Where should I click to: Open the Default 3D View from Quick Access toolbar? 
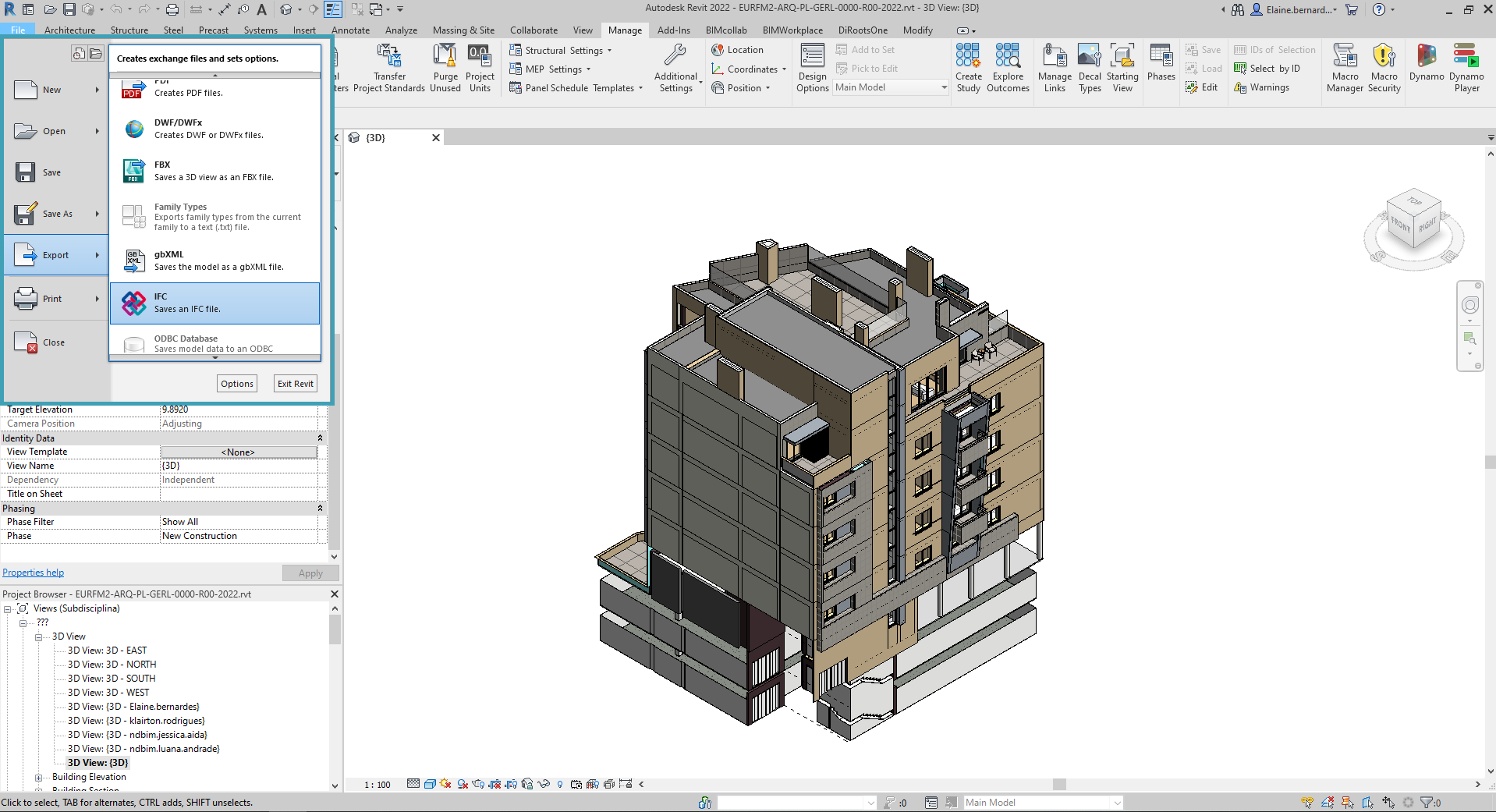tap(286, 9)
